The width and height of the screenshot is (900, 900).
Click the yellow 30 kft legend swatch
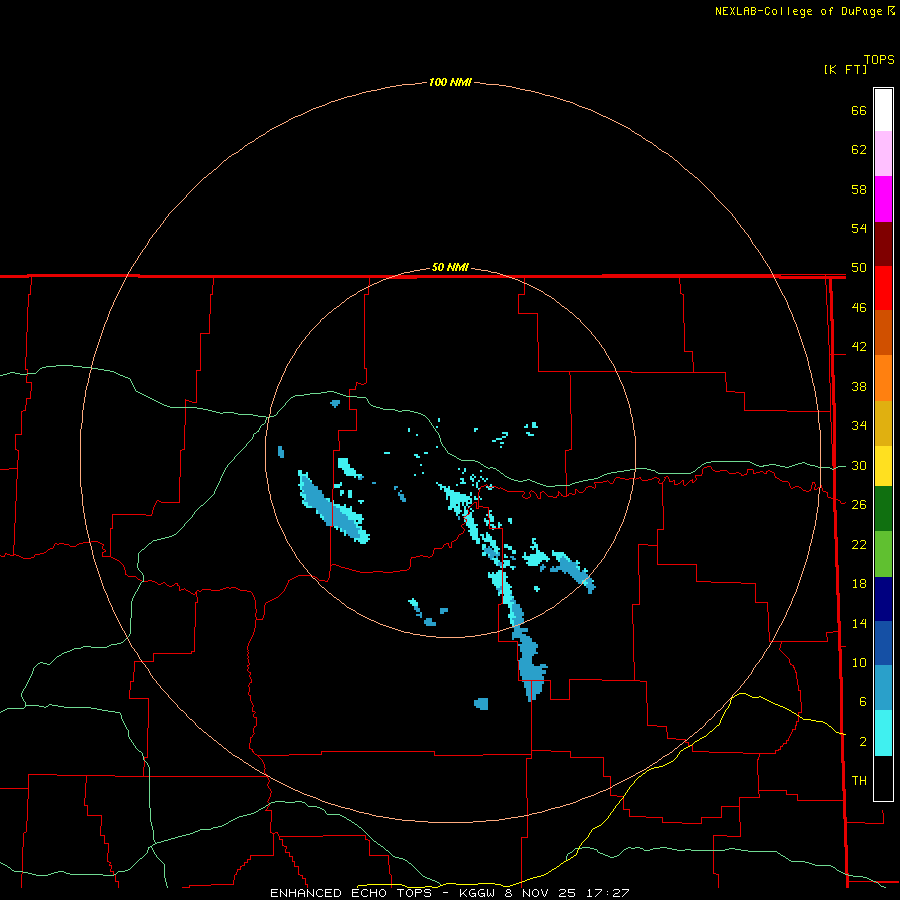883,466
